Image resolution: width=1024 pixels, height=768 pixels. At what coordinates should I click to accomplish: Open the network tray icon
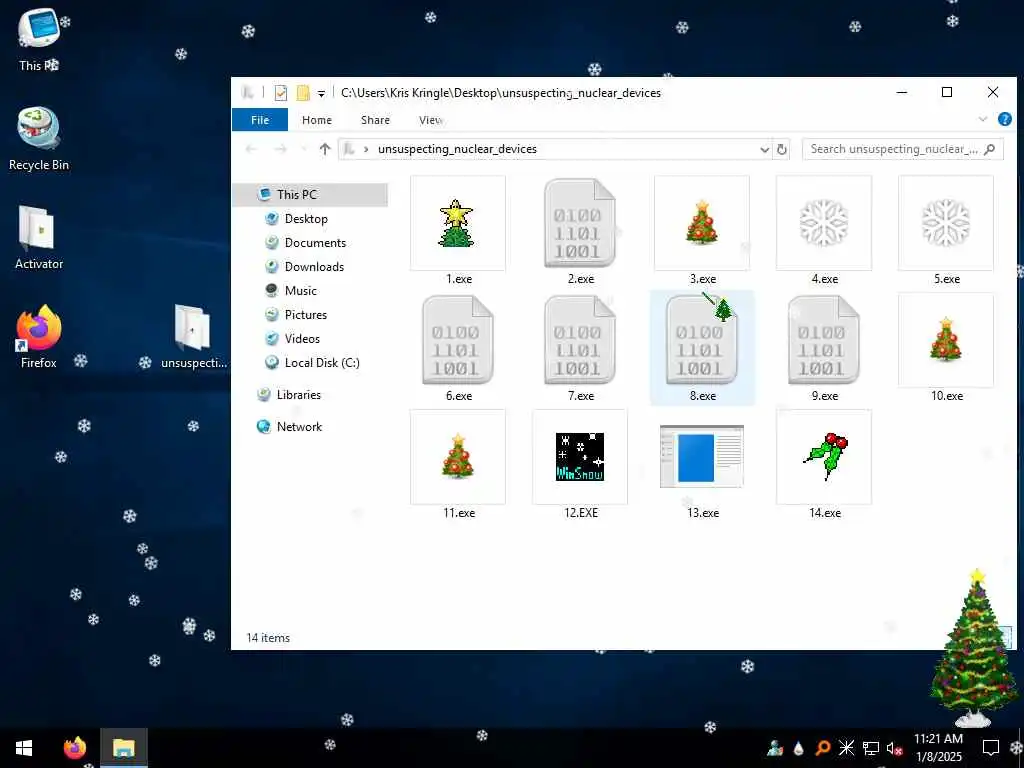tap(871, 748)
